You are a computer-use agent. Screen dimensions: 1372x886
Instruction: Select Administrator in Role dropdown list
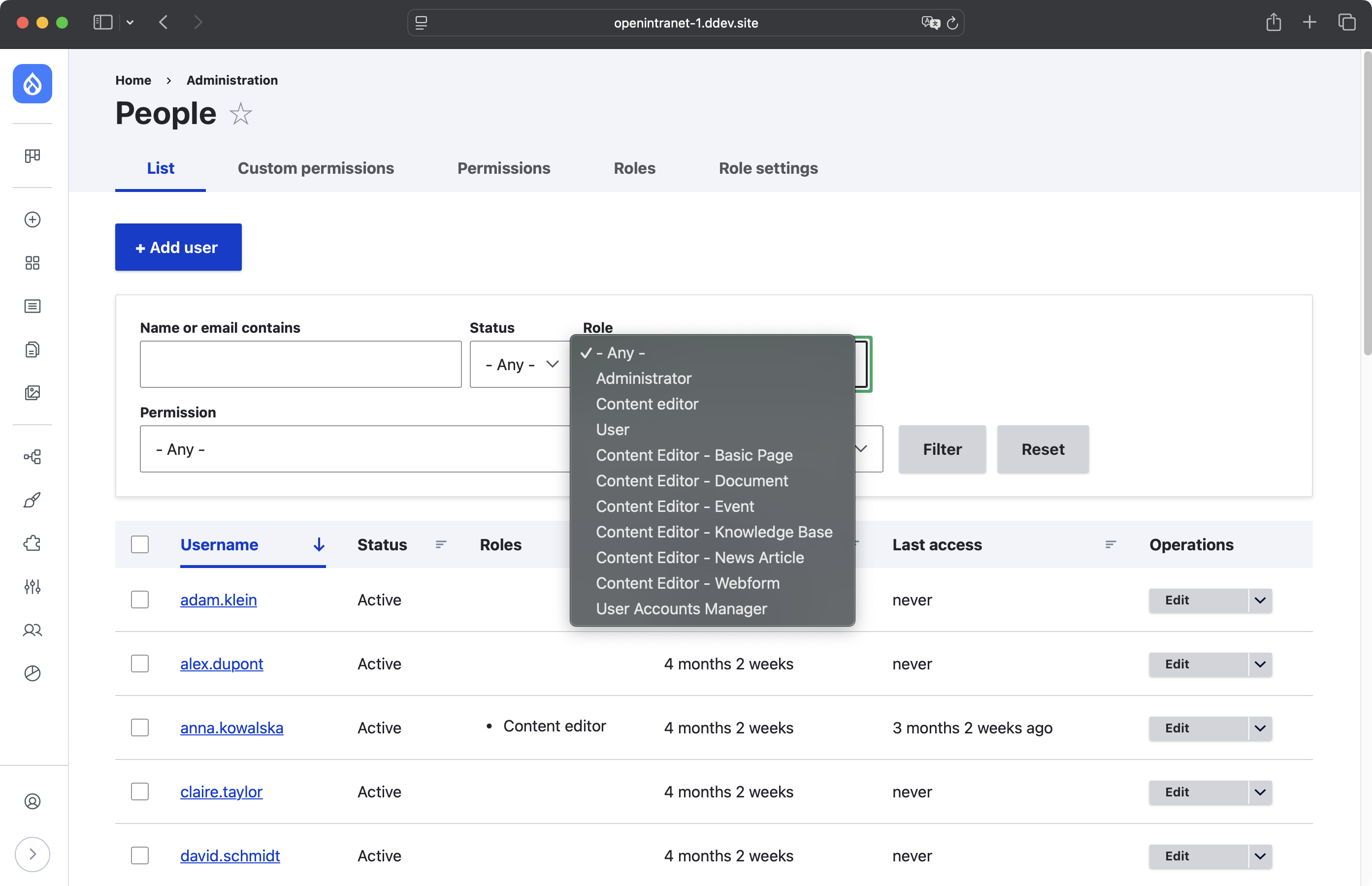[712, 378]
